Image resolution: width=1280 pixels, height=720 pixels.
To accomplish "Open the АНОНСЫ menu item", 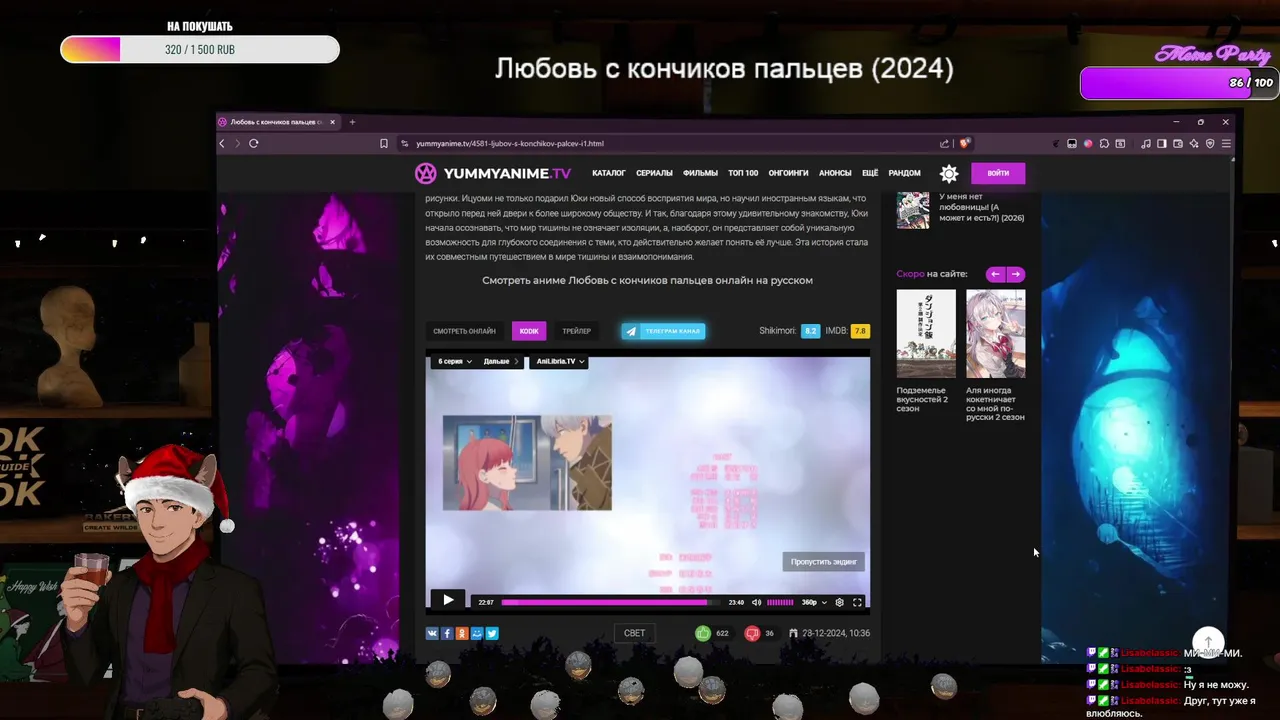I will tap(835, 173).
